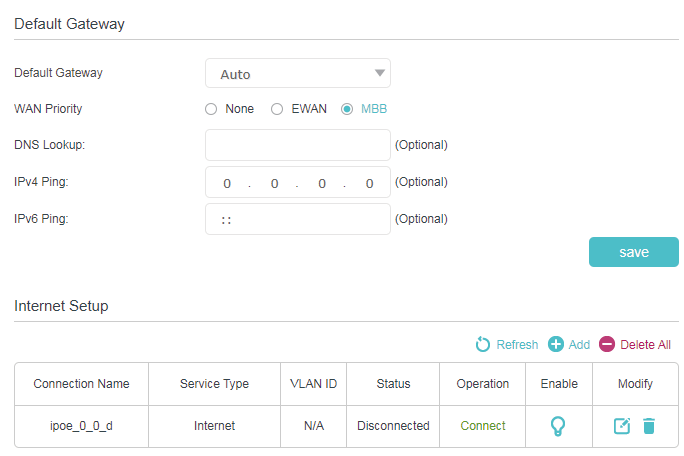The width and height of the screenshot is (684, 456).
Task: Click the DNS Lookup: label
Action: click(x=49, y=145)
